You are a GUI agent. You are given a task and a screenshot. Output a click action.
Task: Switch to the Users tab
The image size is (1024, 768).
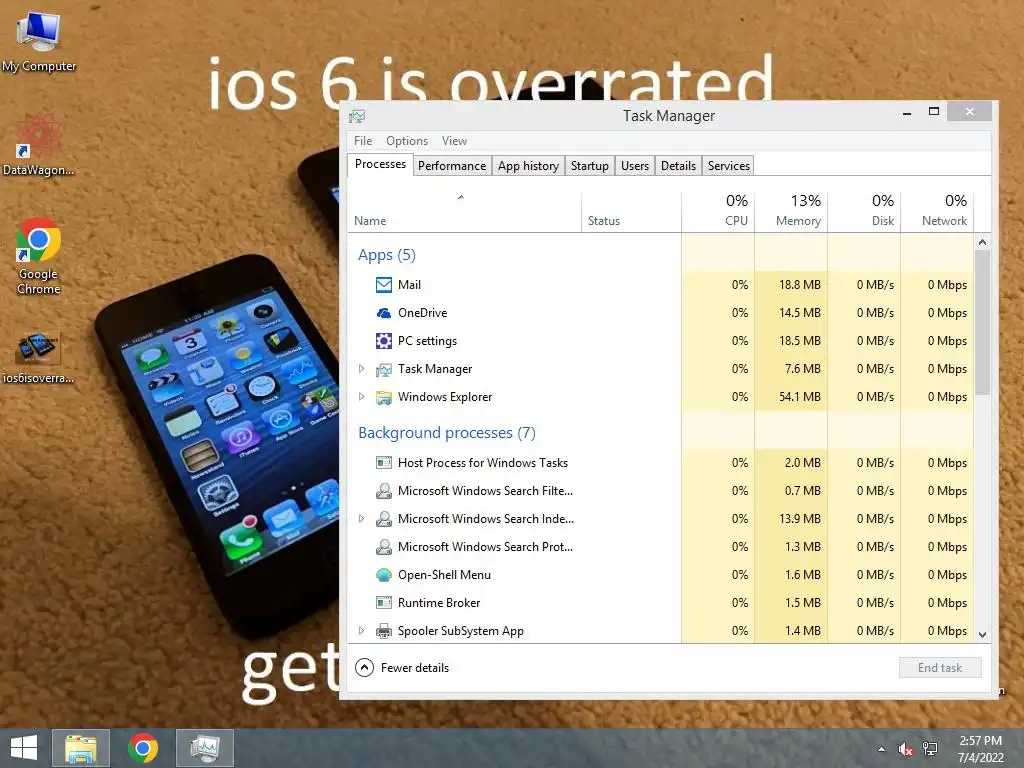coord(635,166)
